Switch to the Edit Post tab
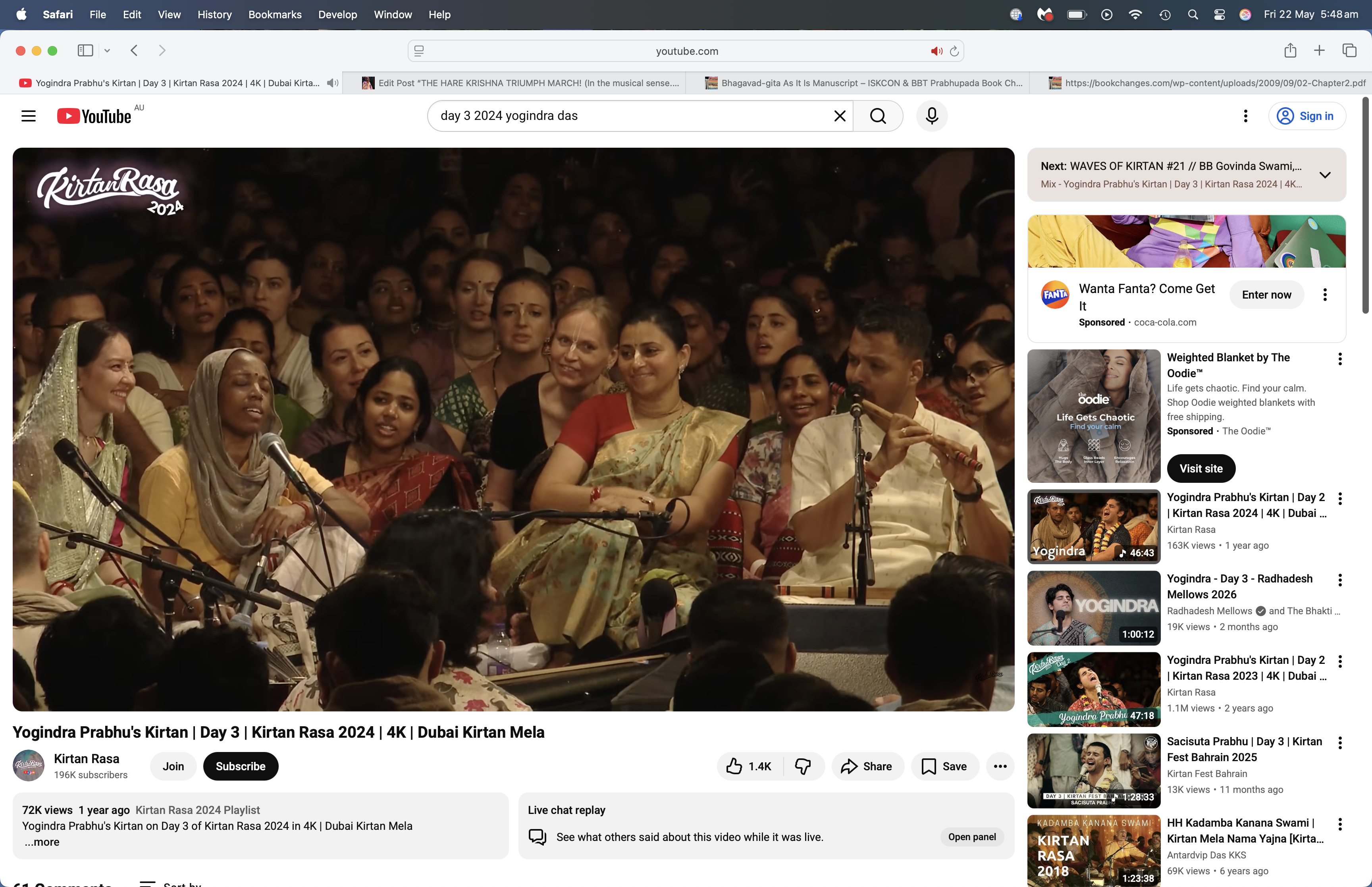Screen dimensions: 1372x887 (521, 83)
